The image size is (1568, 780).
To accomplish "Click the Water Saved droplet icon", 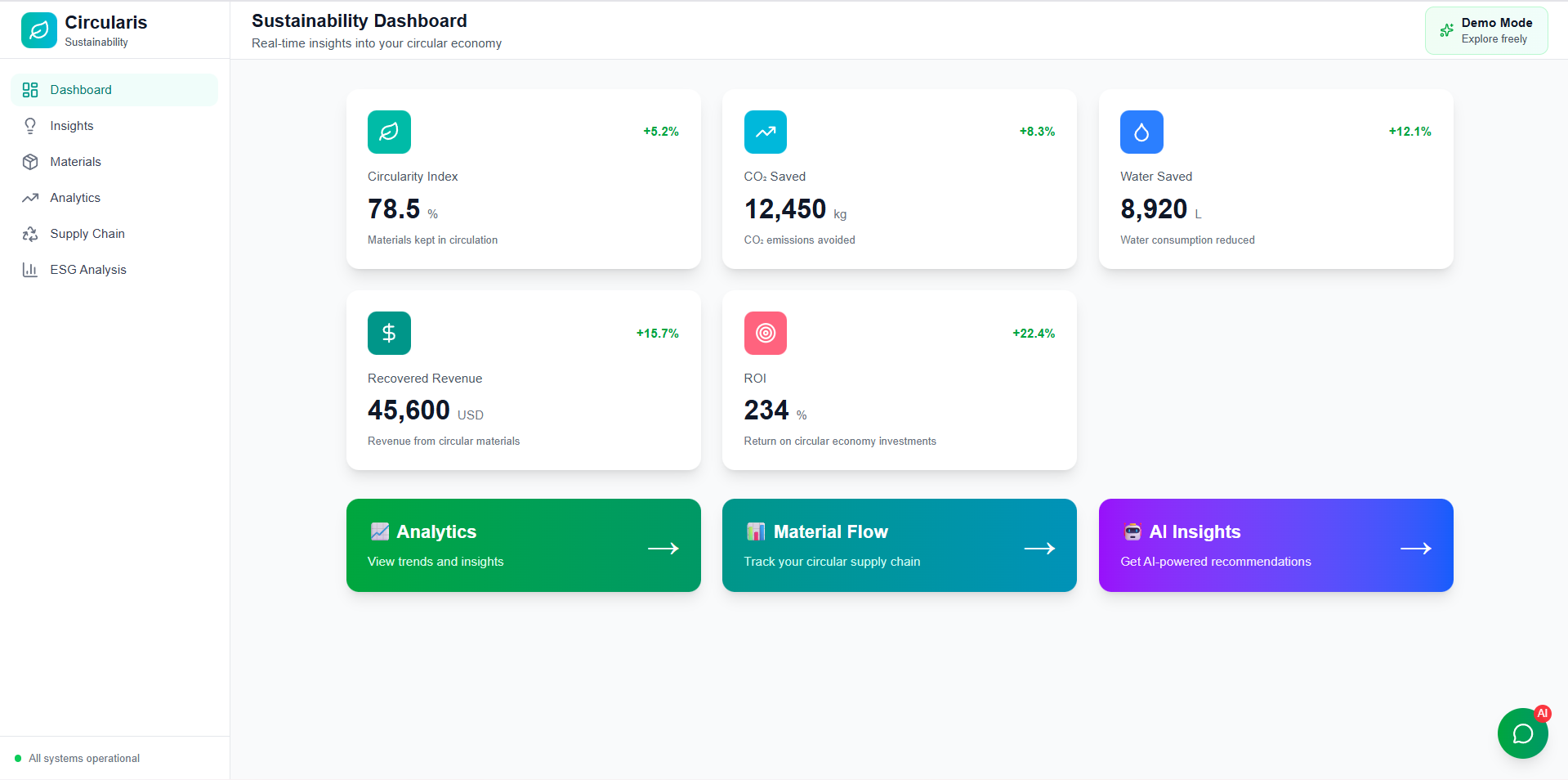I will 1141,132.
